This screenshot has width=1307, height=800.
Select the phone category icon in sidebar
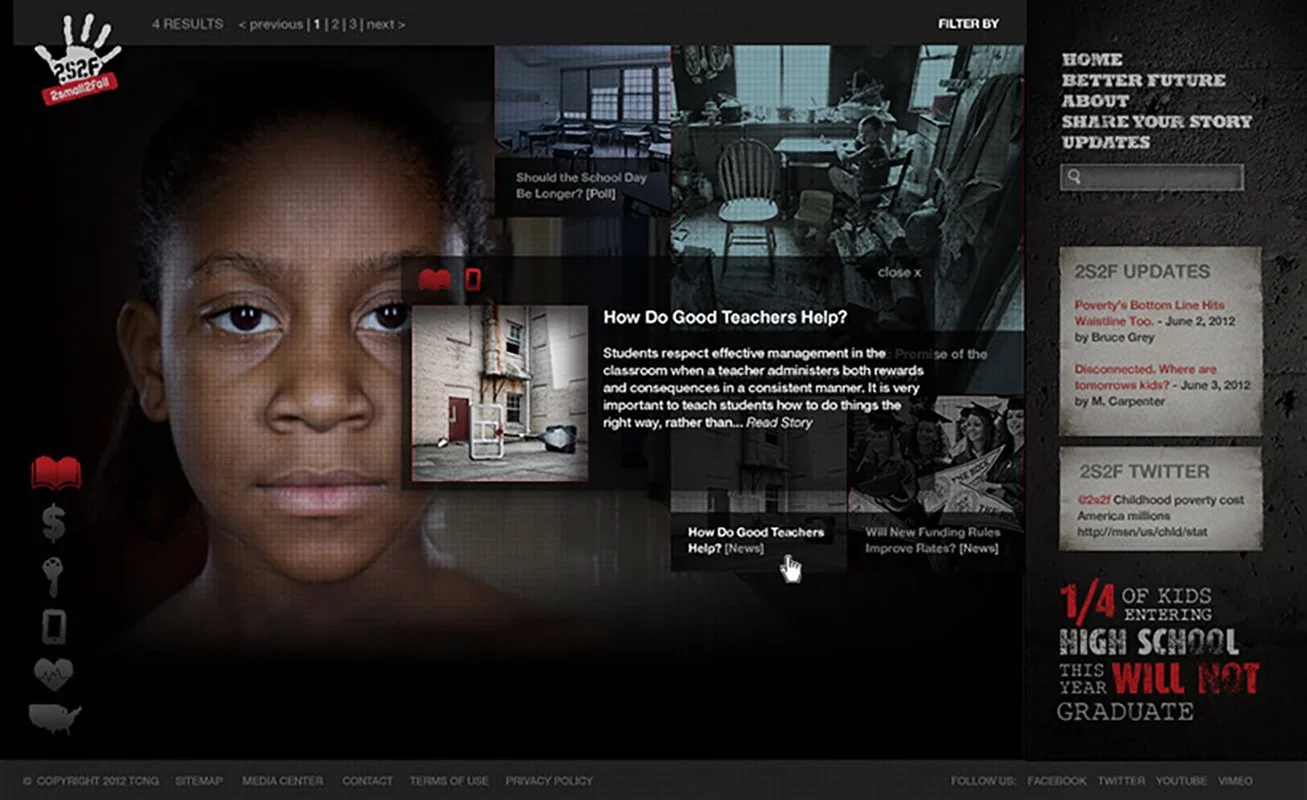pyautogui.click(x=54, y=627)
